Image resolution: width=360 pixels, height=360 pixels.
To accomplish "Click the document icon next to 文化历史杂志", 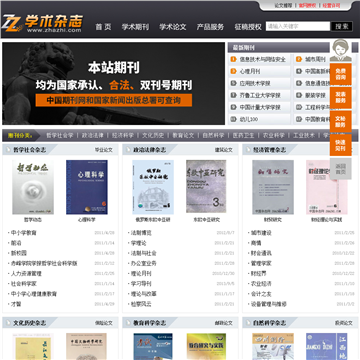I will click(8, 323).
